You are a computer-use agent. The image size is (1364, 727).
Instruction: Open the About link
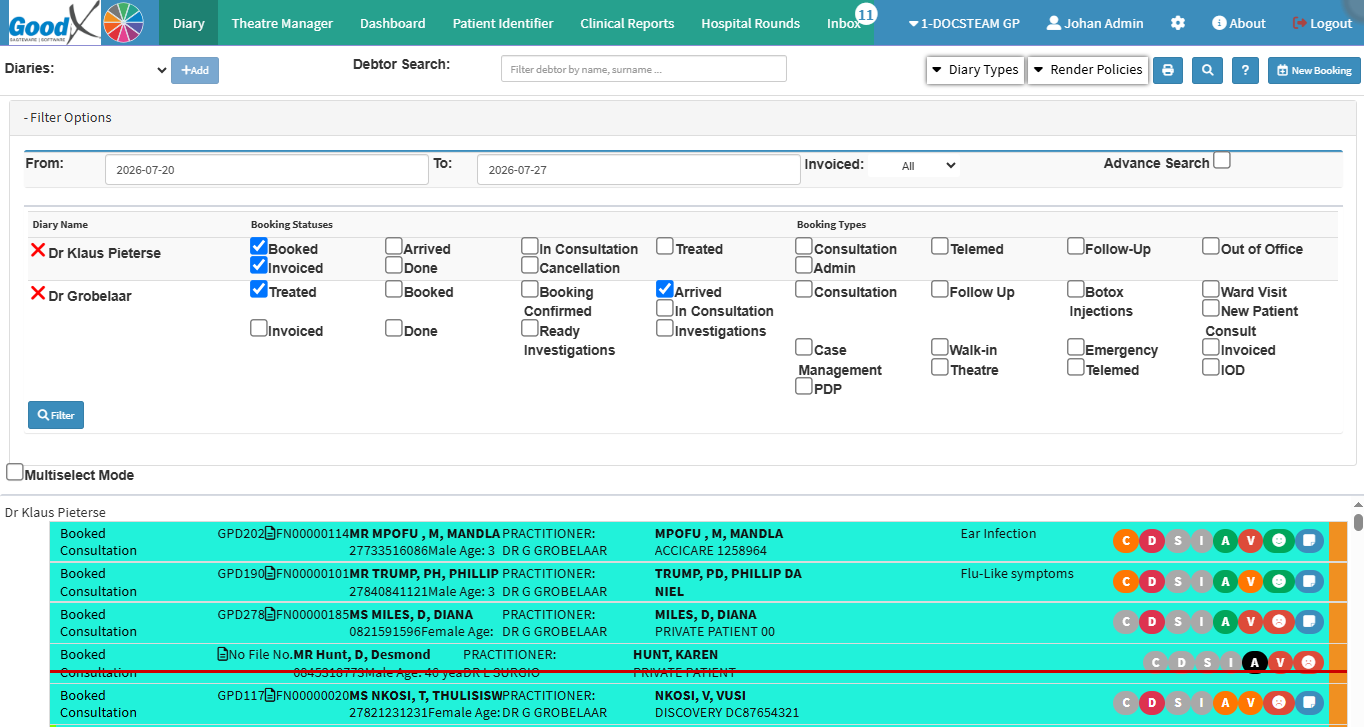(1238, 23)
